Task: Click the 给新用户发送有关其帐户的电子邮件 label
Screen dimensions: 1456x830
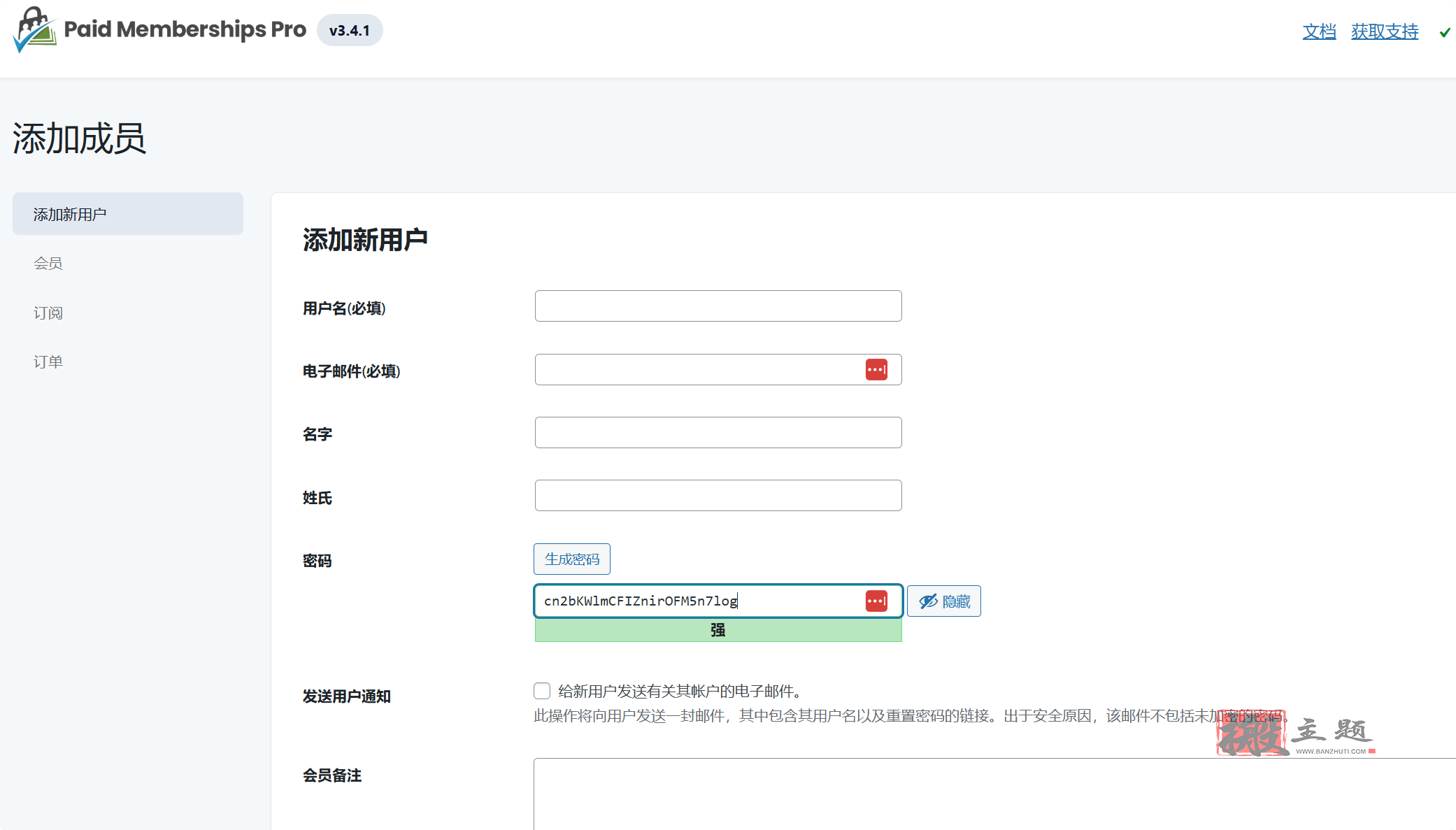Action: coord(680,692)
